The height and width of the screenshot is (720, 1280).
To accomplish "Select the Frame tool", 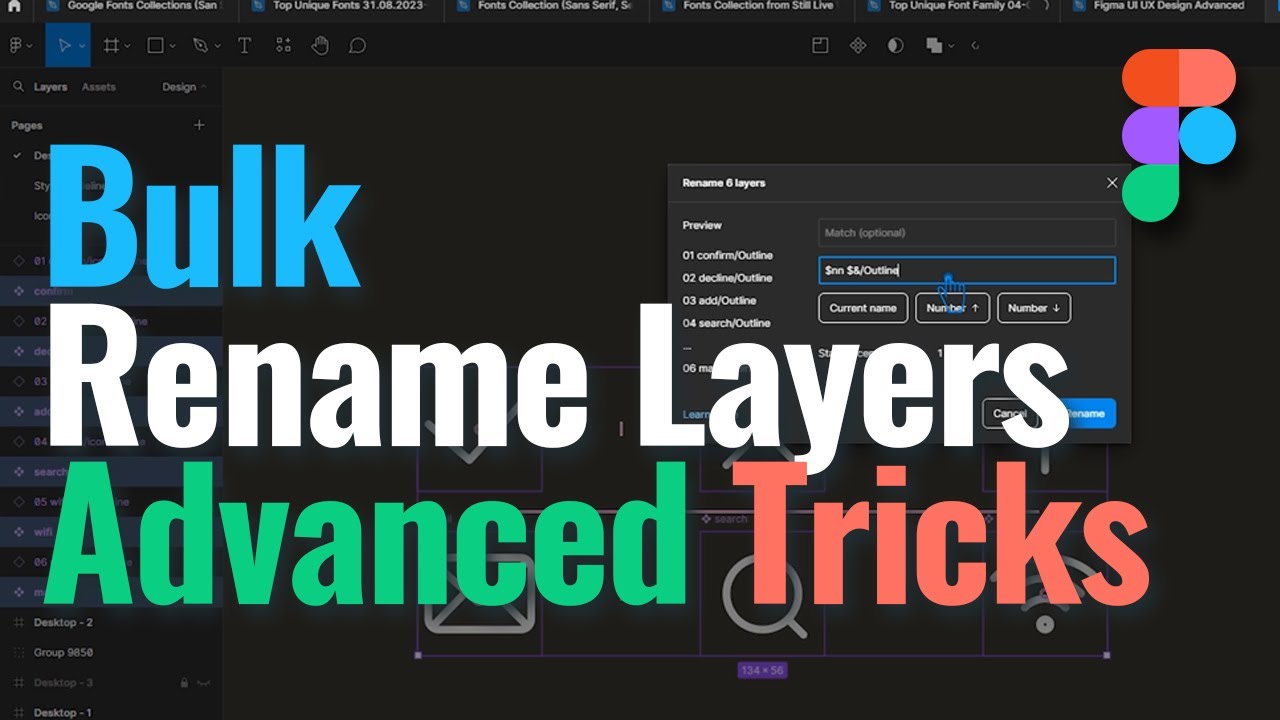I will 112,46.
